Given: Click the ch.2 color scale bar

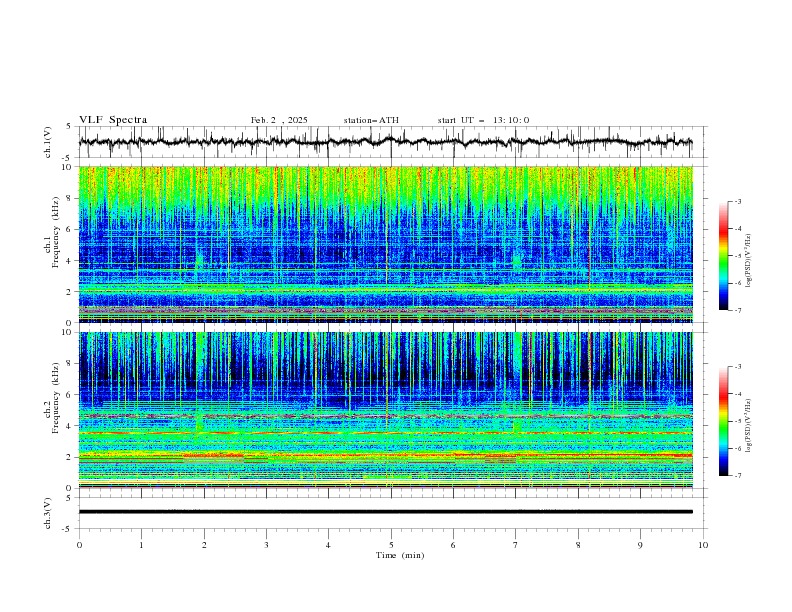Looking at the screenshot, I should [723, 421].
